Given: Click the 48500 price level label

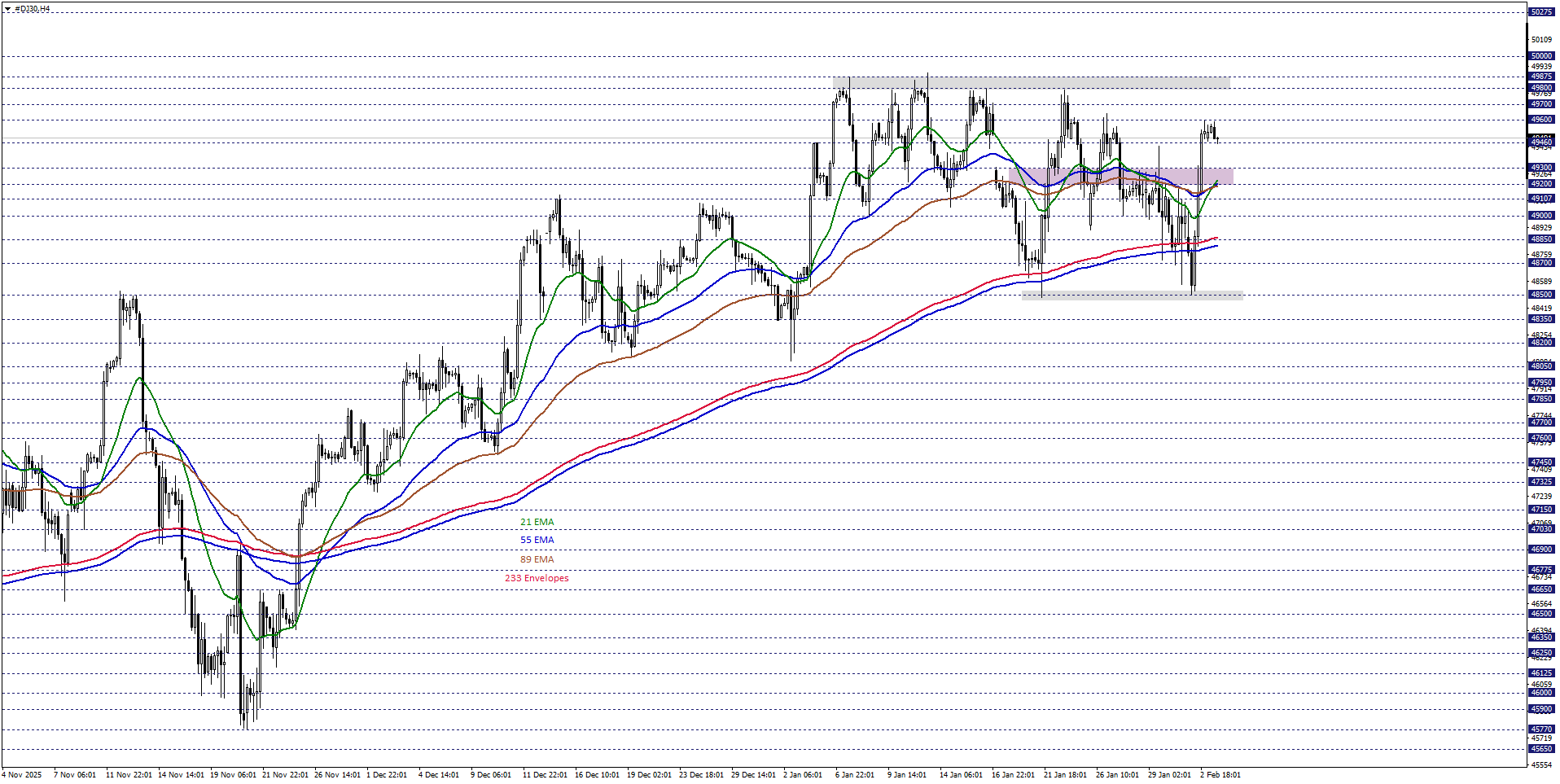Looking at the screenshot, I should click(1540, 295).
